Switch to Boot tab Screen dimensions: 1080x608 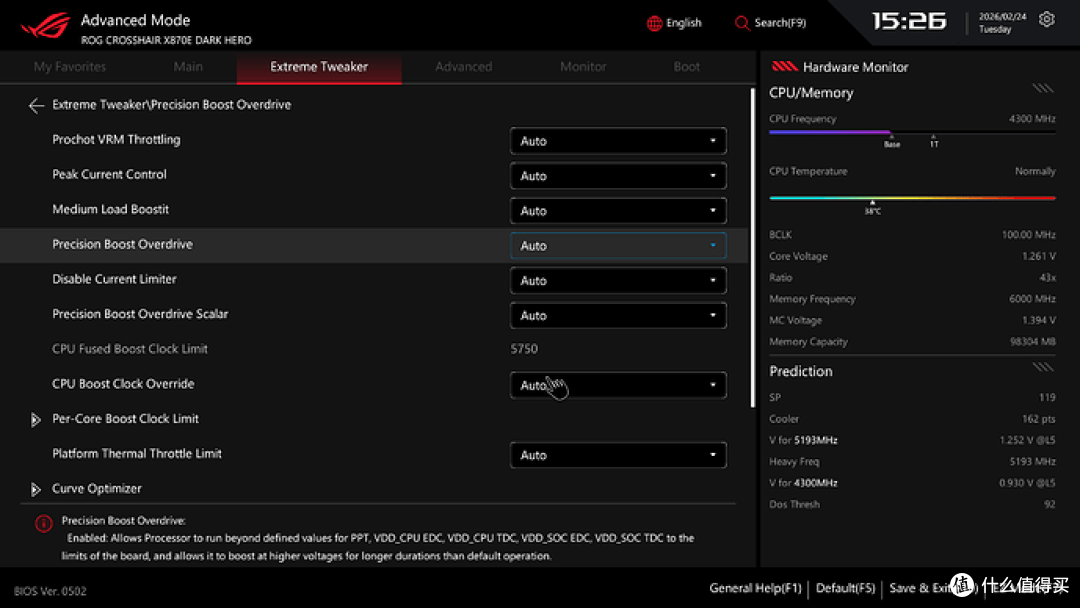tap(687, 67)
